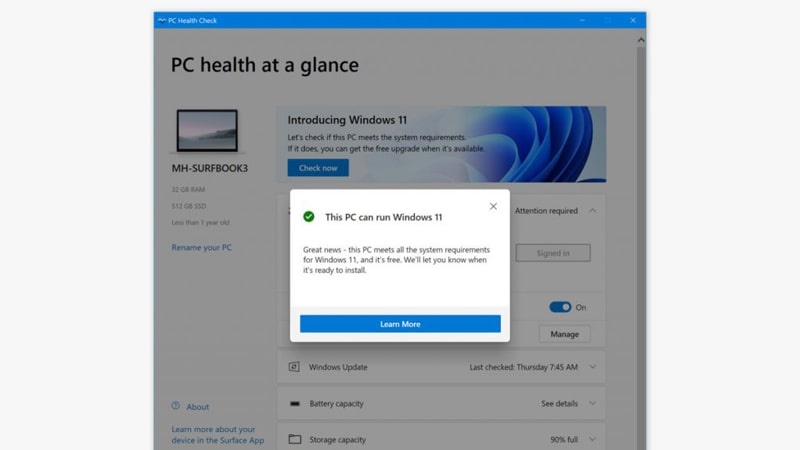The image size is (800, 450).
Task: Click the 512 GB SSD text
Action: [189, 206]
